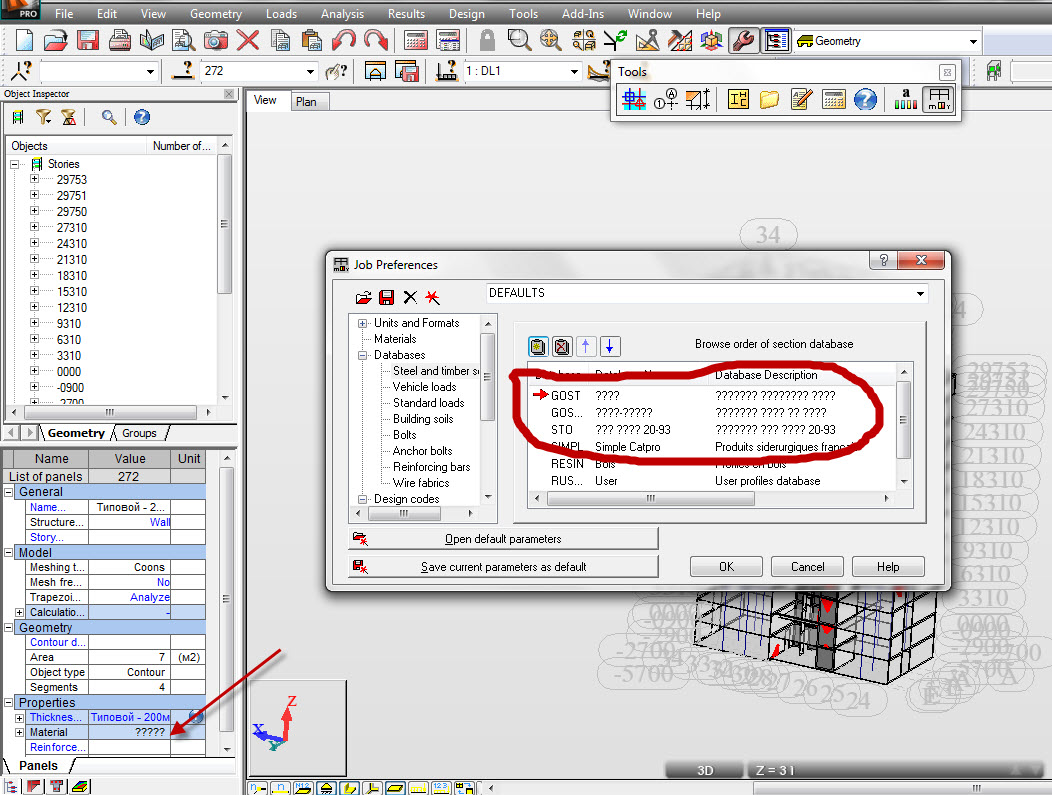1052x795 pixels.
Task: Click the calculator icon in the Tools palette
Action: 833,99
